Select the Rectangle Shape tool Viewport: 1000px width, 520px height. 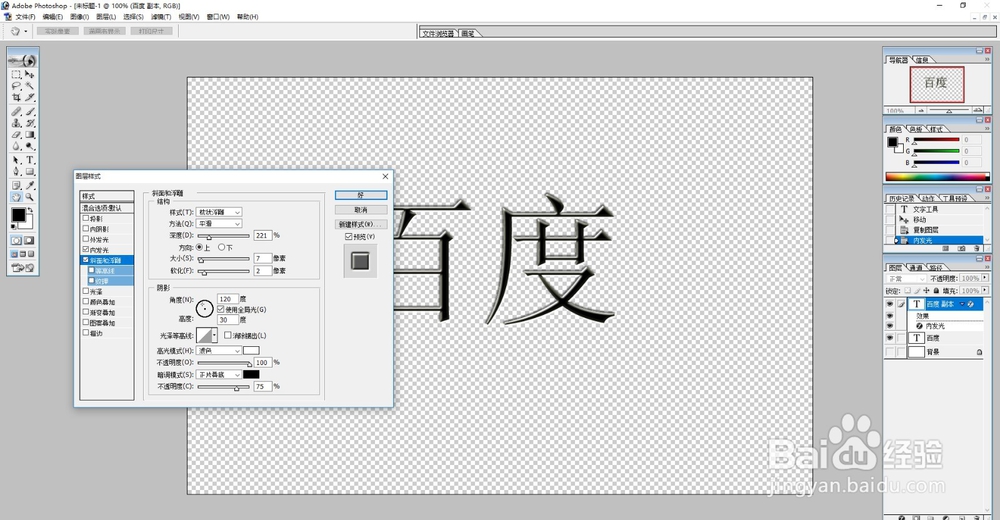pos(29,172)
